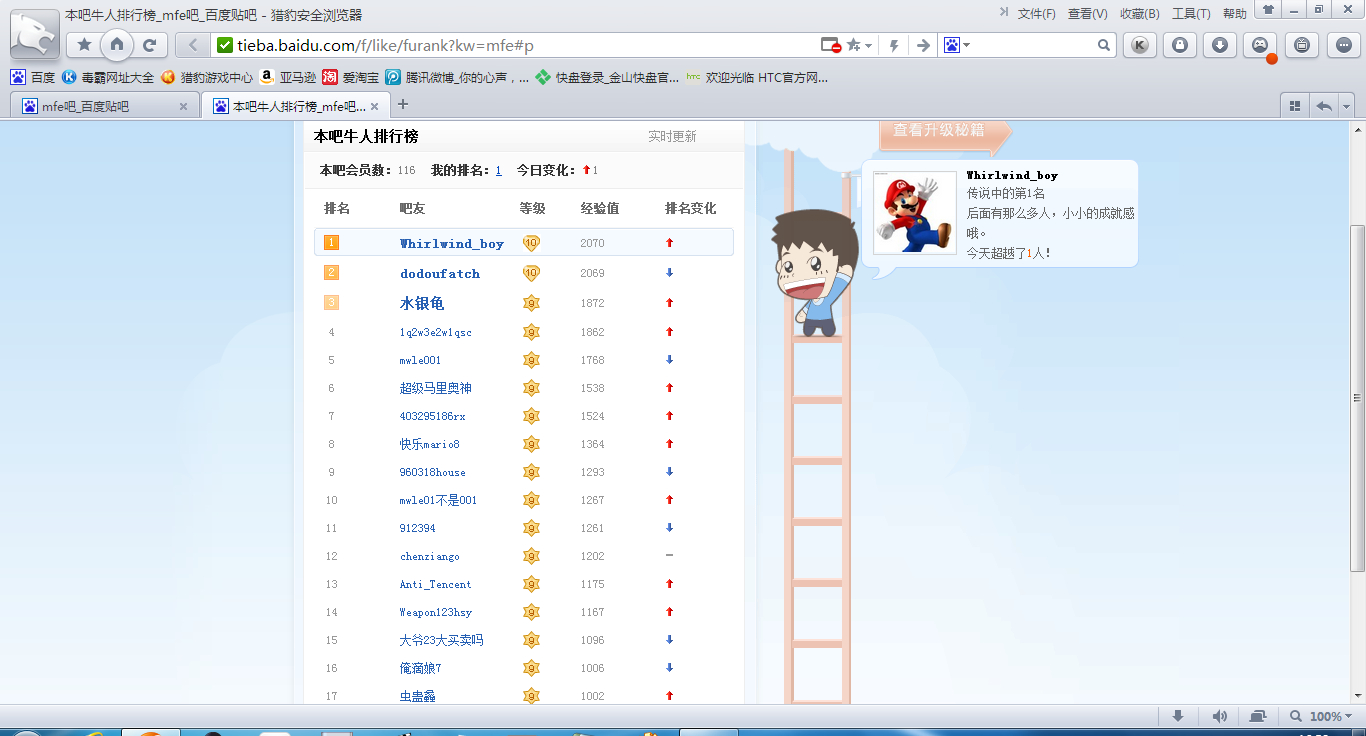Image resolution: width=1366 pixels, height=736 pixels.
Task: Open a new tab with the plus button
Action: (403, 104)
